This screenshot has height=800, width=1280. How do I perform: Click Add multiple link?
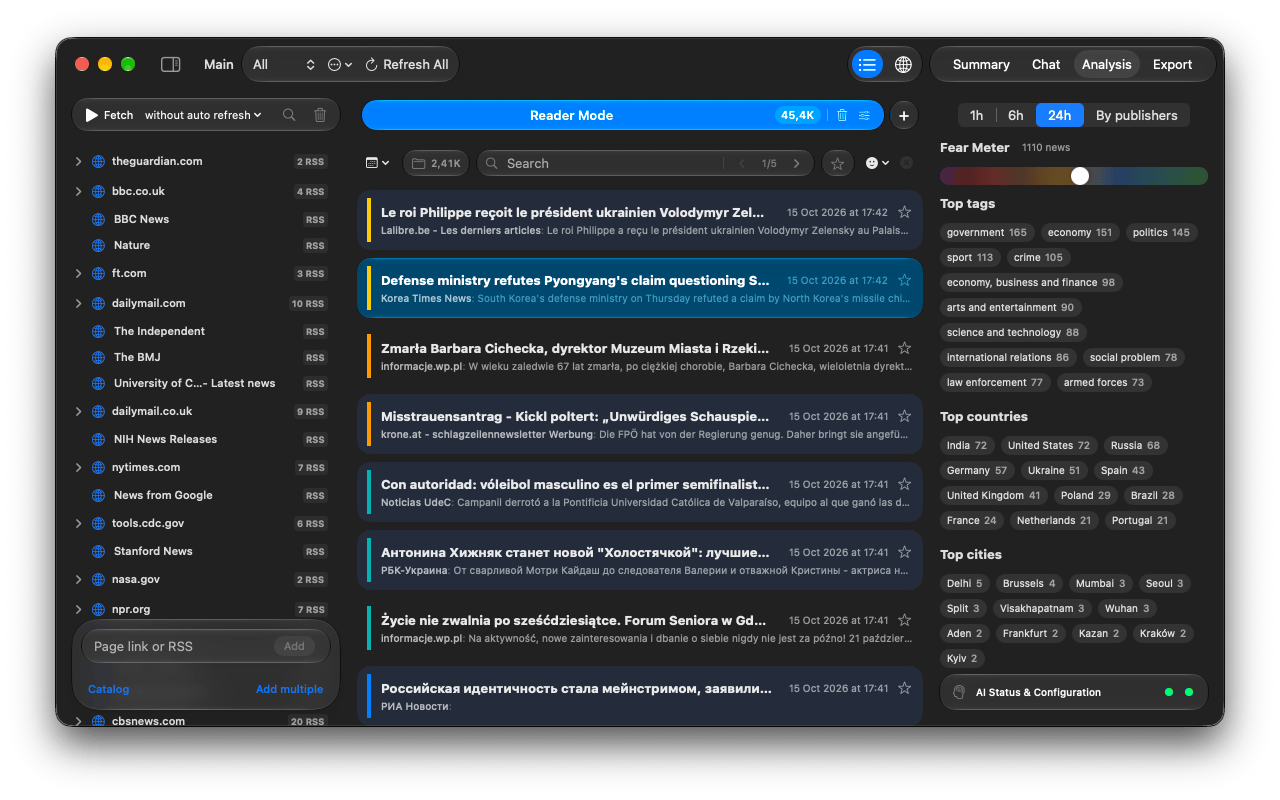289,689
